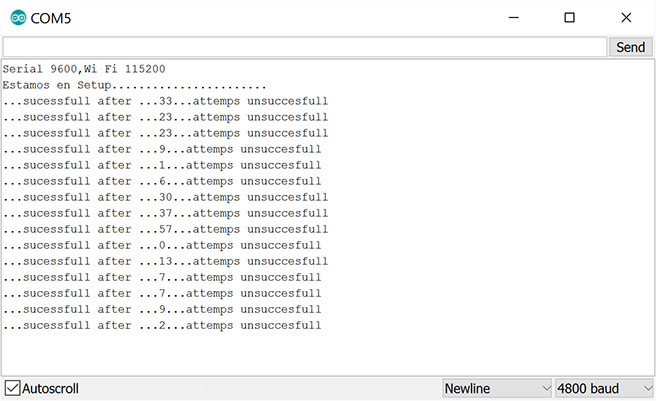
Task: Click the Autoscroll label text
Action: click(50, 388)
